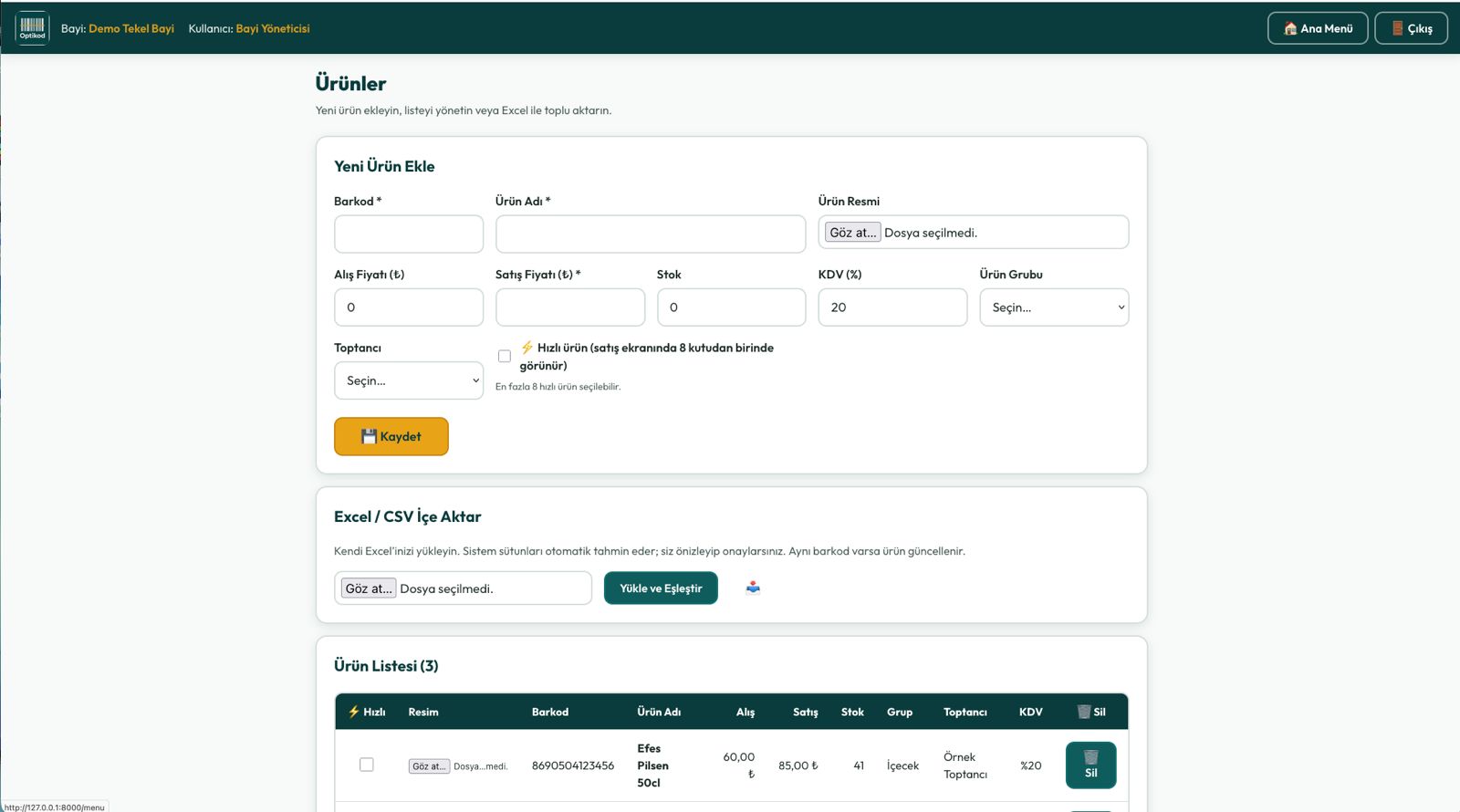Click the Çıkış logout button
The height and width of the screenshot is (812, 1460).
point(1412,28)
